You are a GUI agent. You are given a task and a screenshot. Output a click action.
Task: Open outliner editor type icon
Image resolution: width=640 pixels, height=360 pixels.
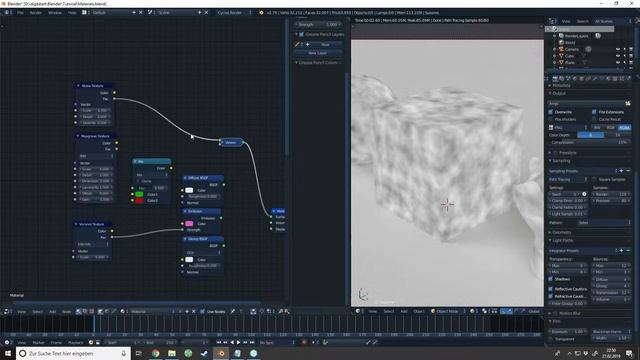[552, 21]
